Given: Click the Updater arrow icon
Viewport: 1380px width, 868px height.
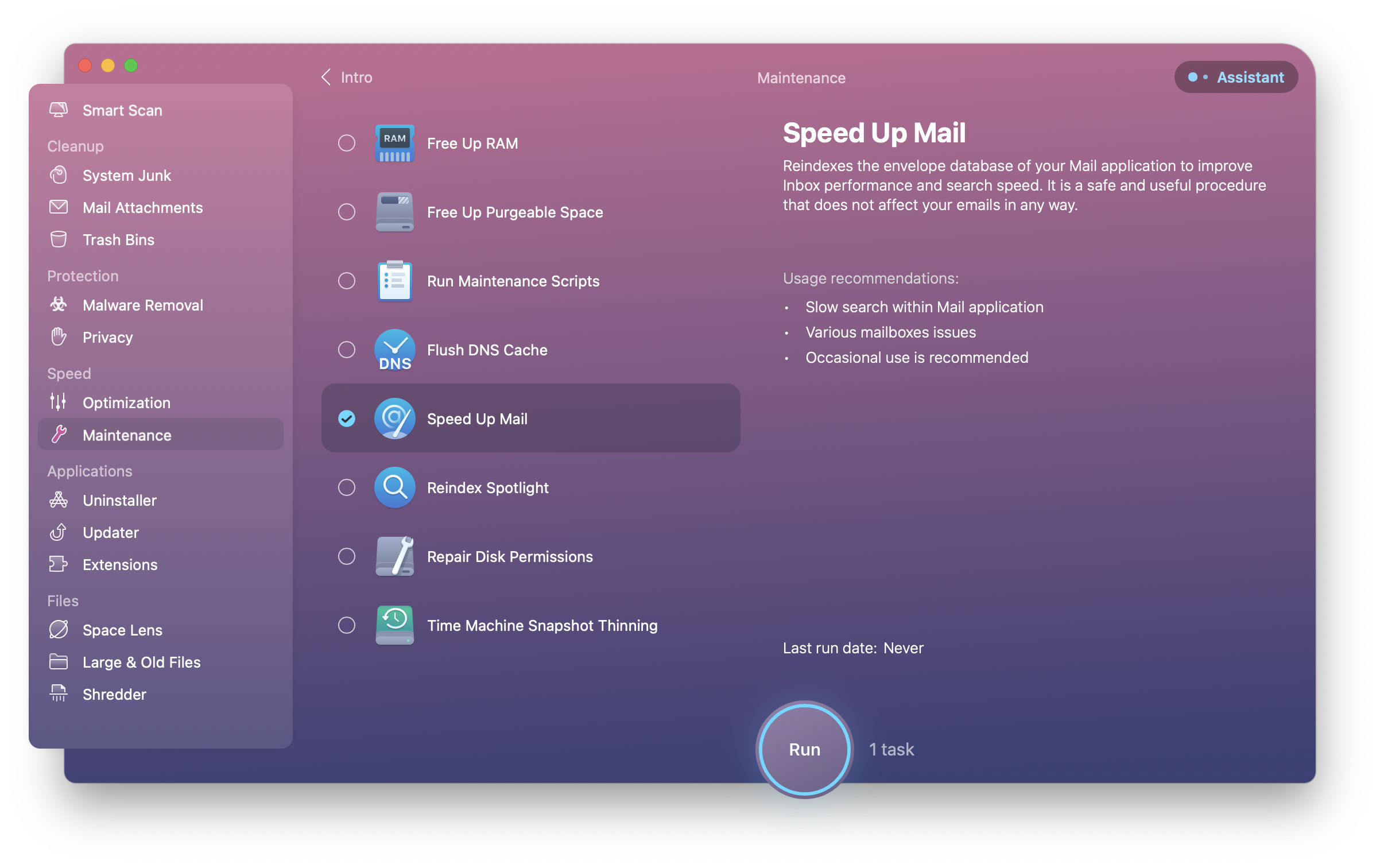Looking at the screenshot, I should [x=59, y=532].
